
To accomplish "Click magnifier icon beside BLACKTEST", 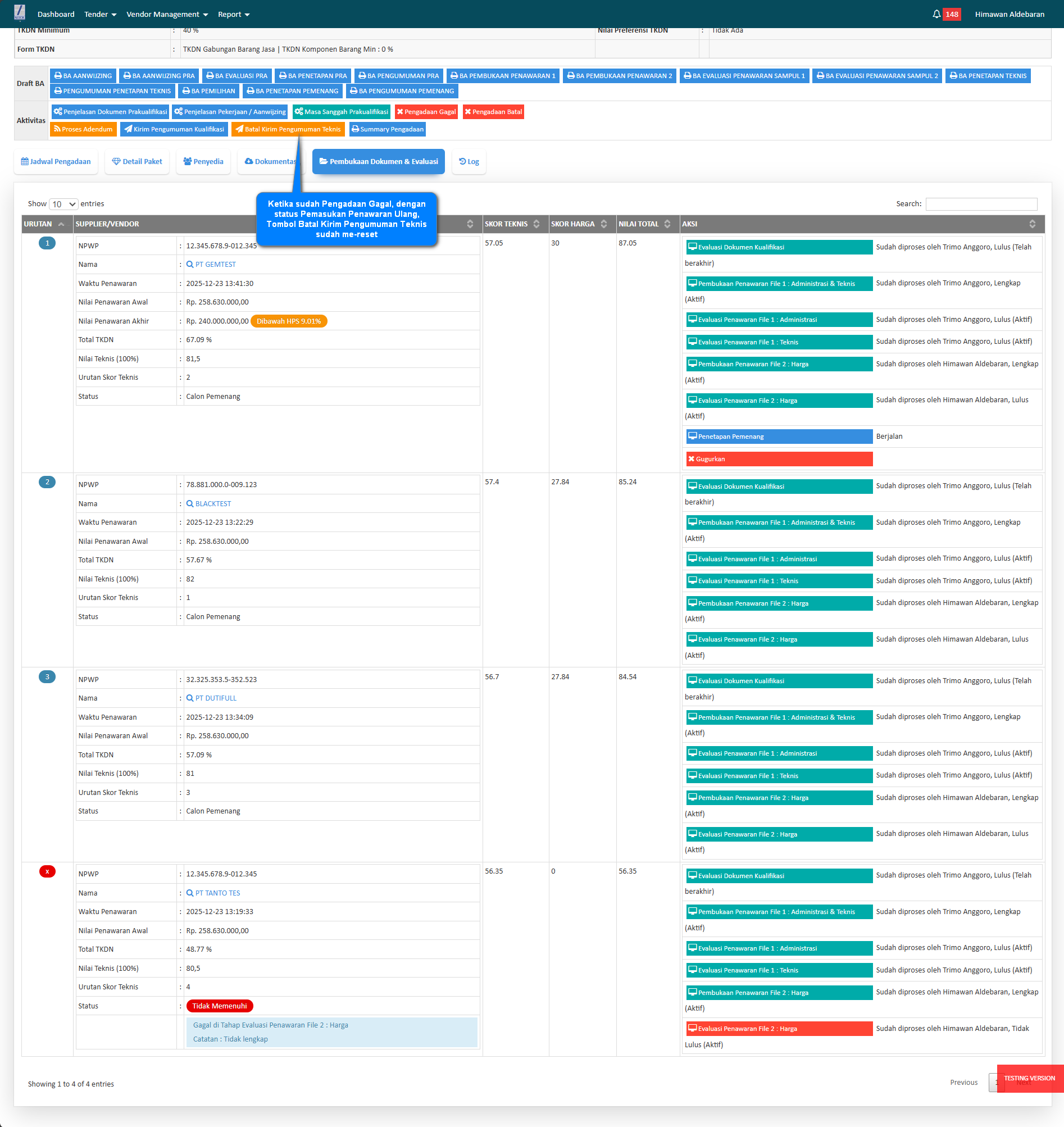I will [190, 503].
